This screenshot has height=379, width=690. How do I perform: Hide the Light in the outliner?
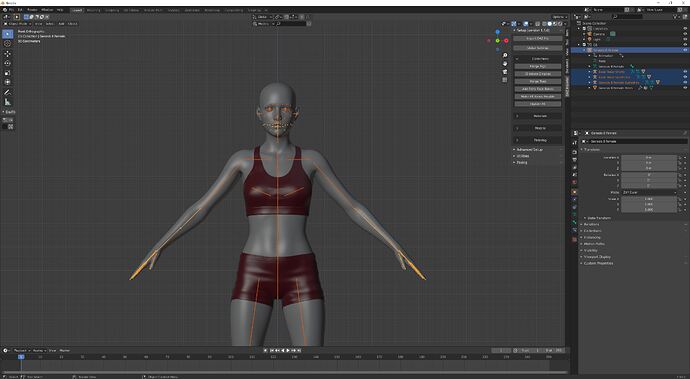tap(685, 39)
